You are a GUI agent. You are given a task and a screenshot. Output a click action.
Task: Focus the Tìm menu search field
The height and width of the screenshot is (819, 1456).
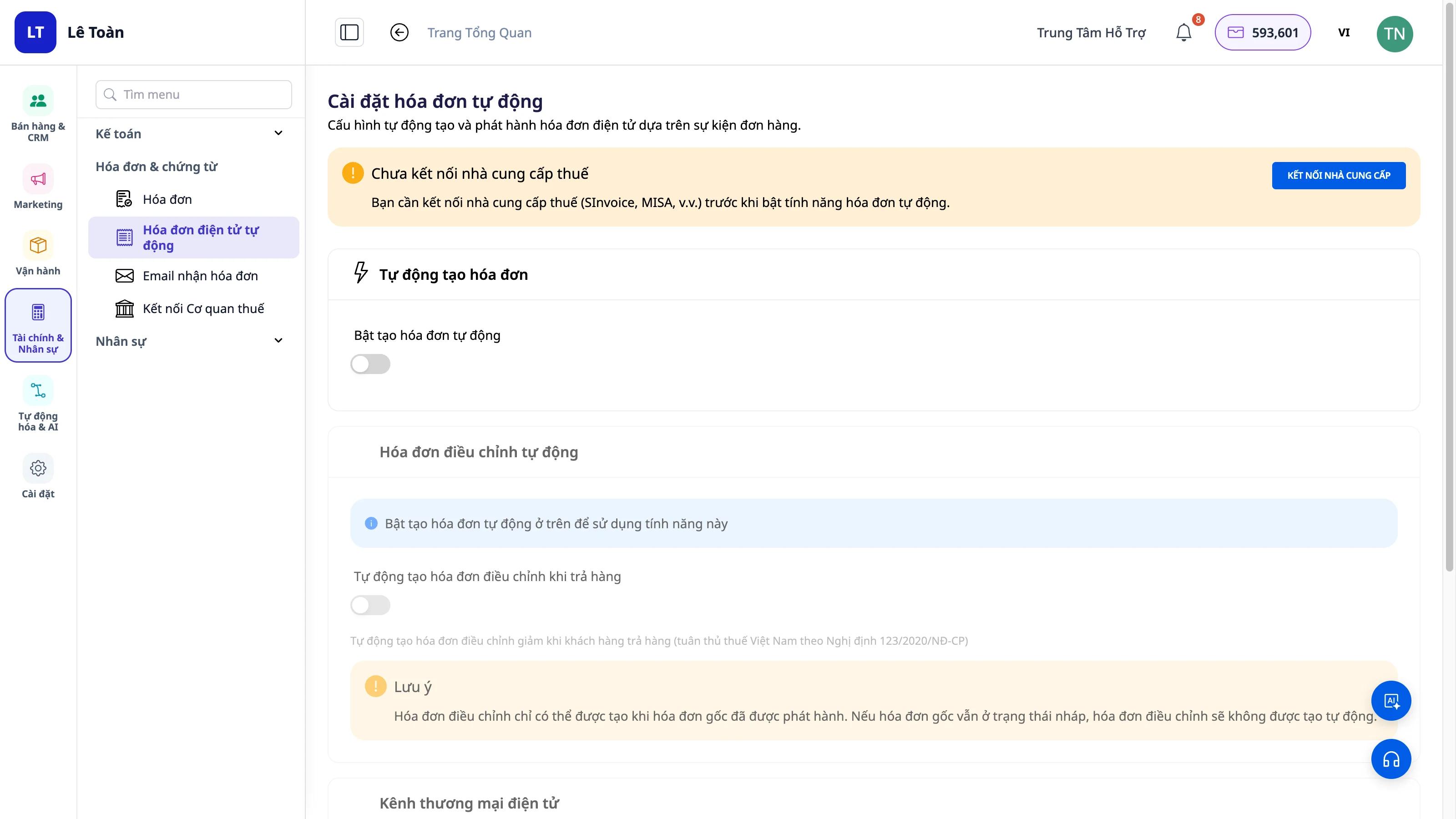pyautogui.click(x=194, y=94)
